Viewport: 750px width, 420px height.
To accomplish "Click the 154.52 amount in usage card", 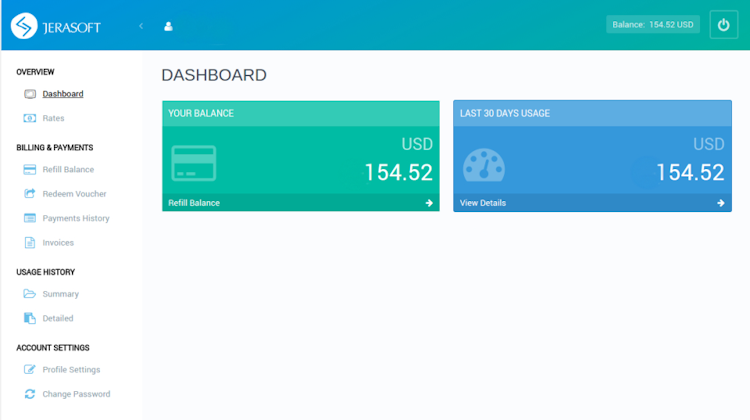I will [x=690, y=172].
